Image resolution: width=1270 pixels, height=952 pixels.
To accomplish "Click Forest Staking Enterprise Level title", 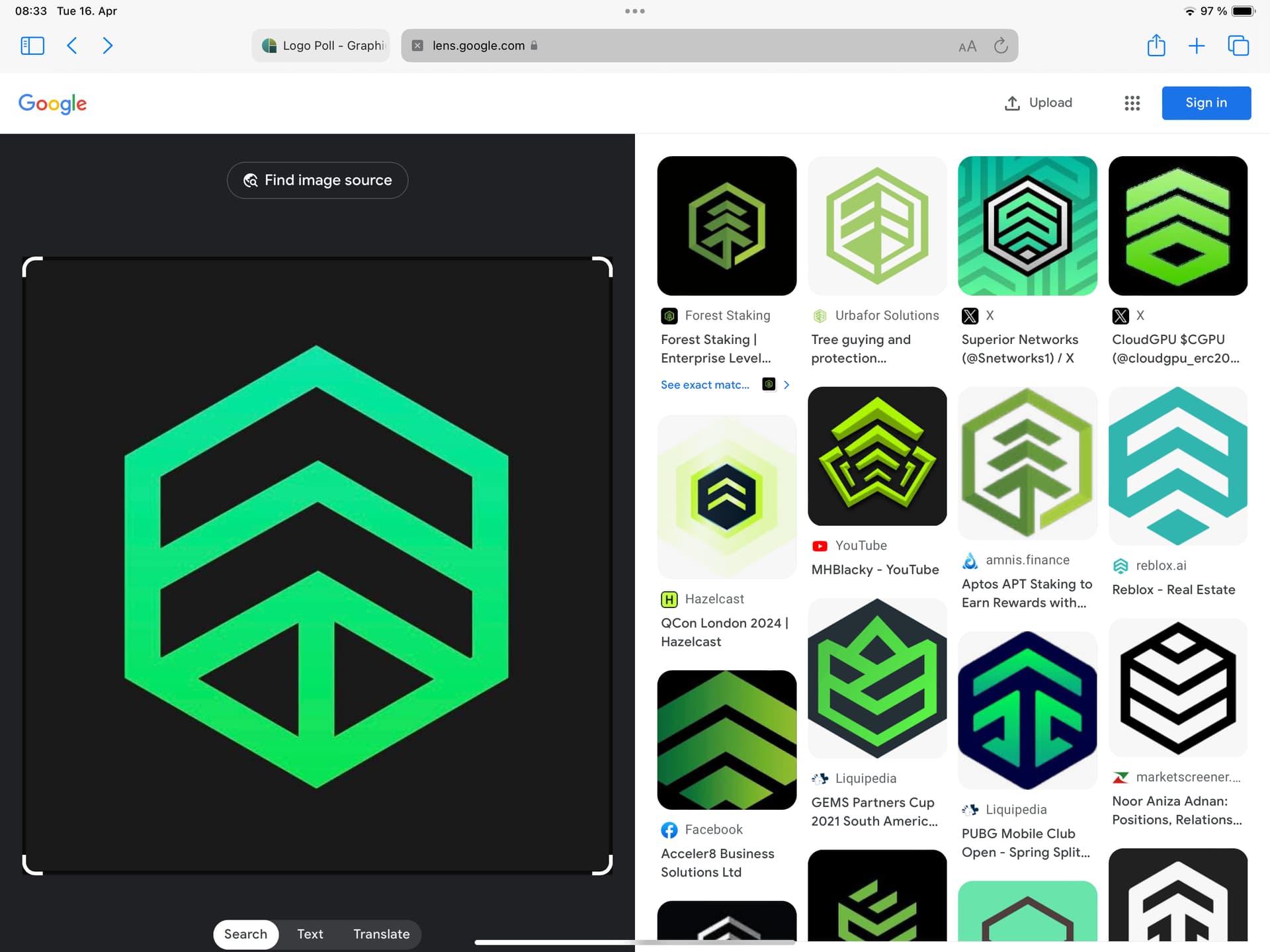I will coord(716,349).
